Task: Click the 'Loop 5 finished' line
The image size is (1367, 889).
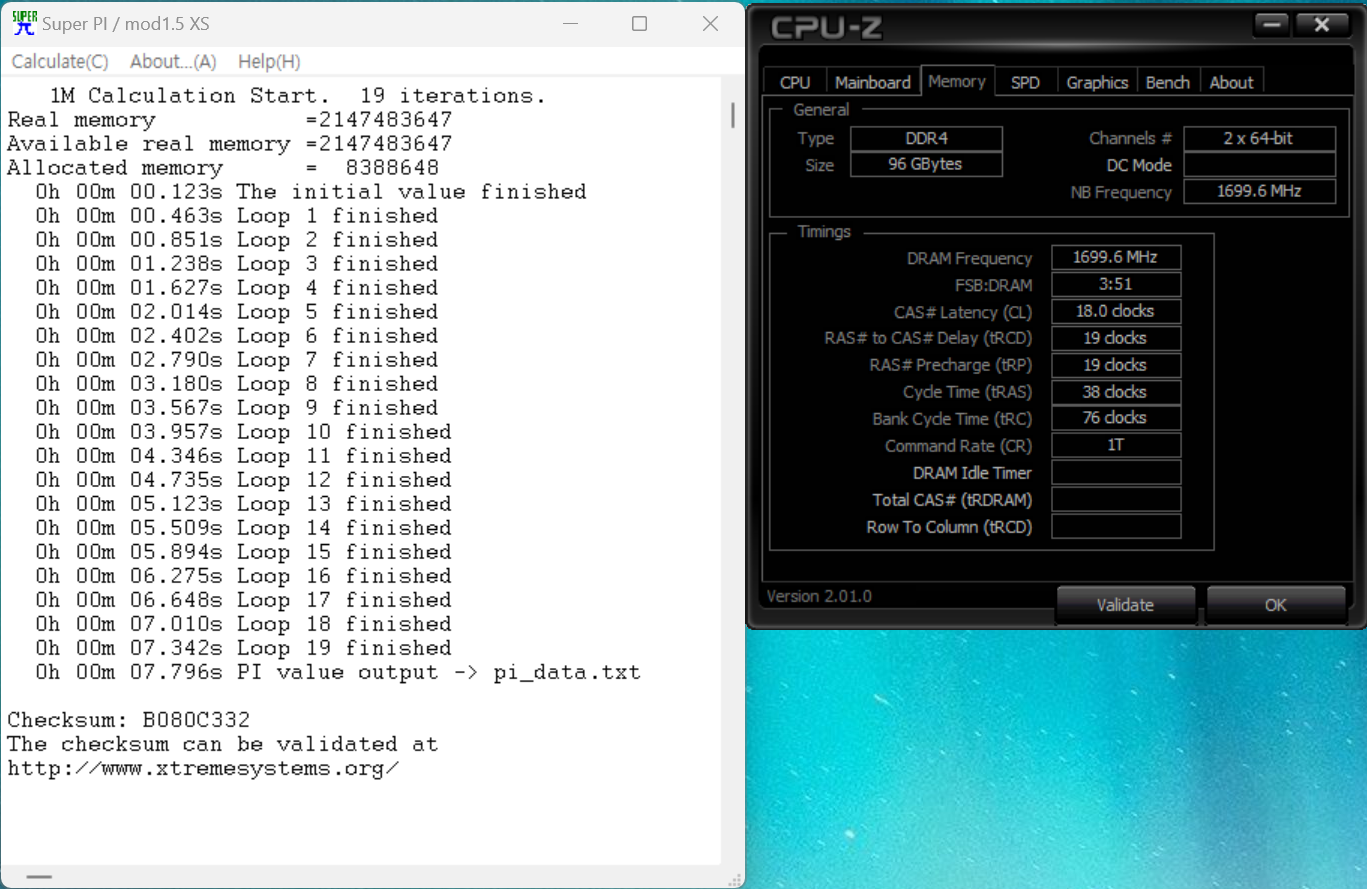Action: 237,312
